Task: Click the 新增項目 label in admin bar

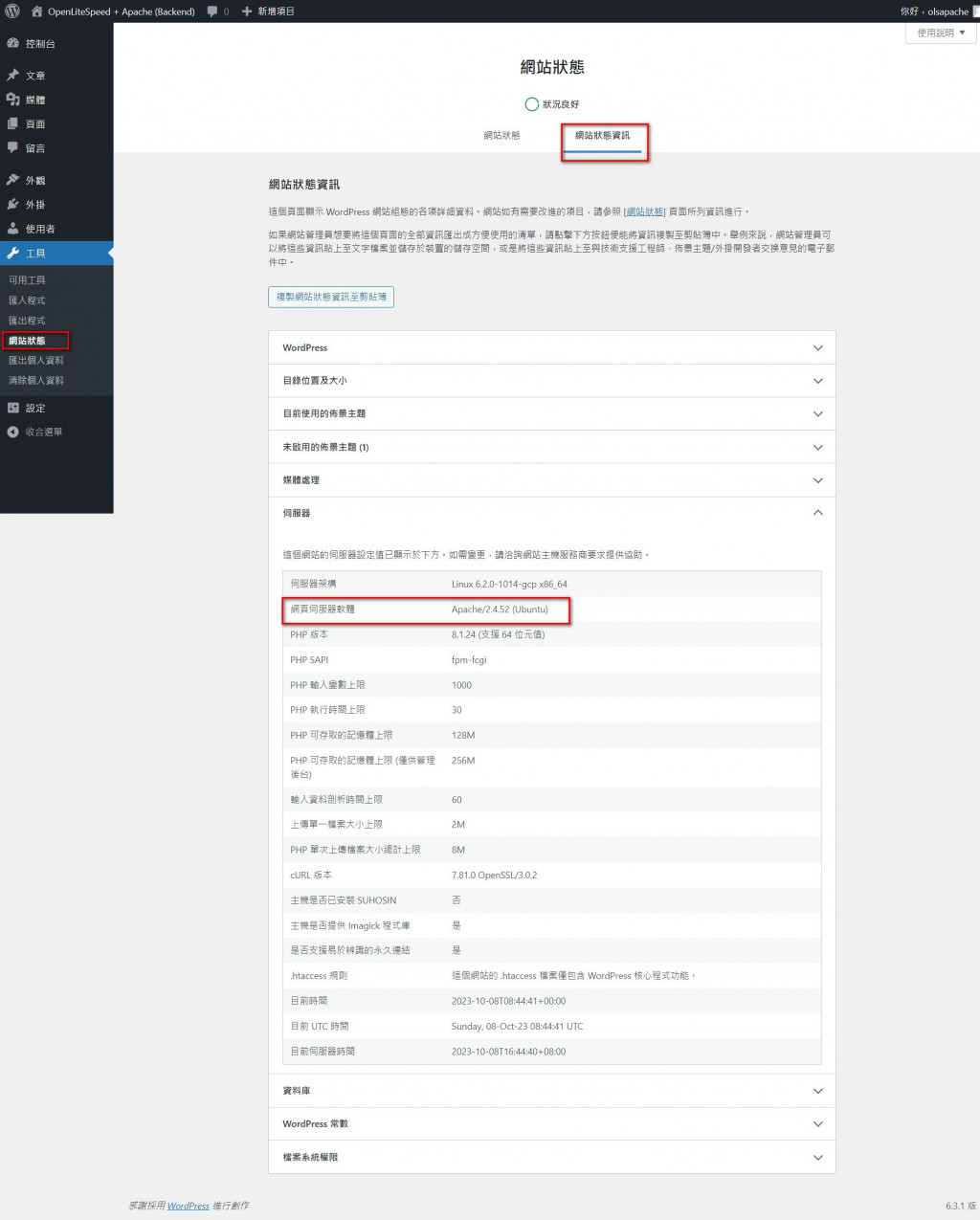Action: pyautogui.click(x=276, y=11)
